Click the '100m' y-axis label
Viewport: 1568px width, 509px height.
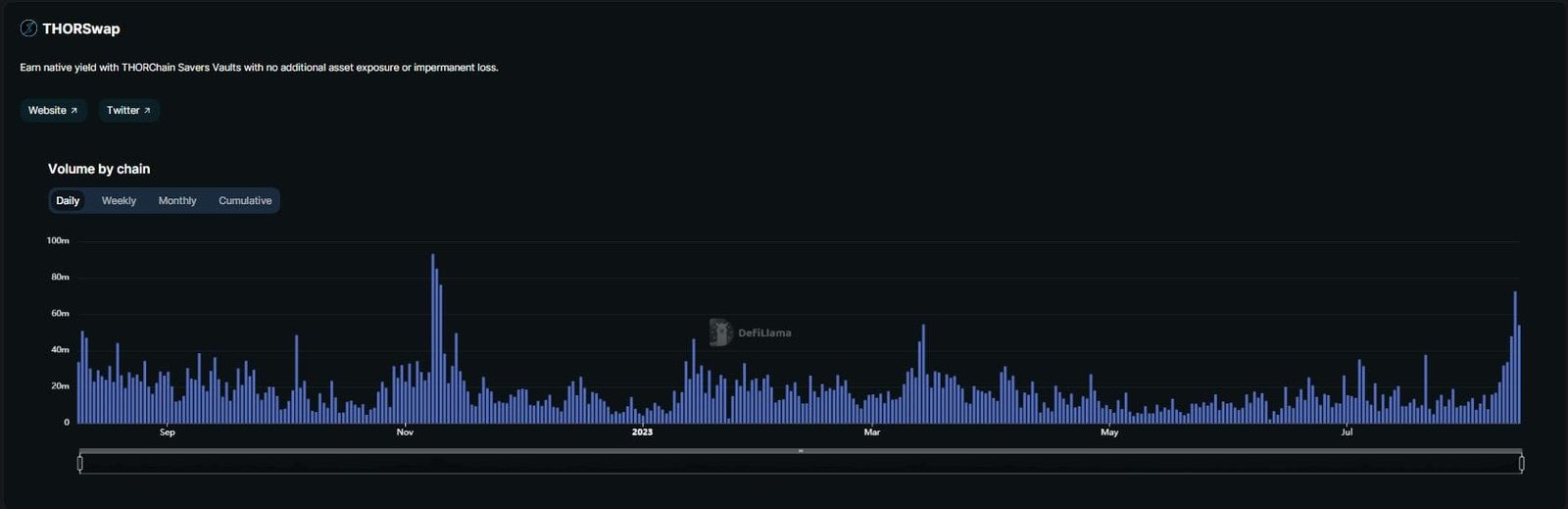pyautogui.click(x=58, y=240)
